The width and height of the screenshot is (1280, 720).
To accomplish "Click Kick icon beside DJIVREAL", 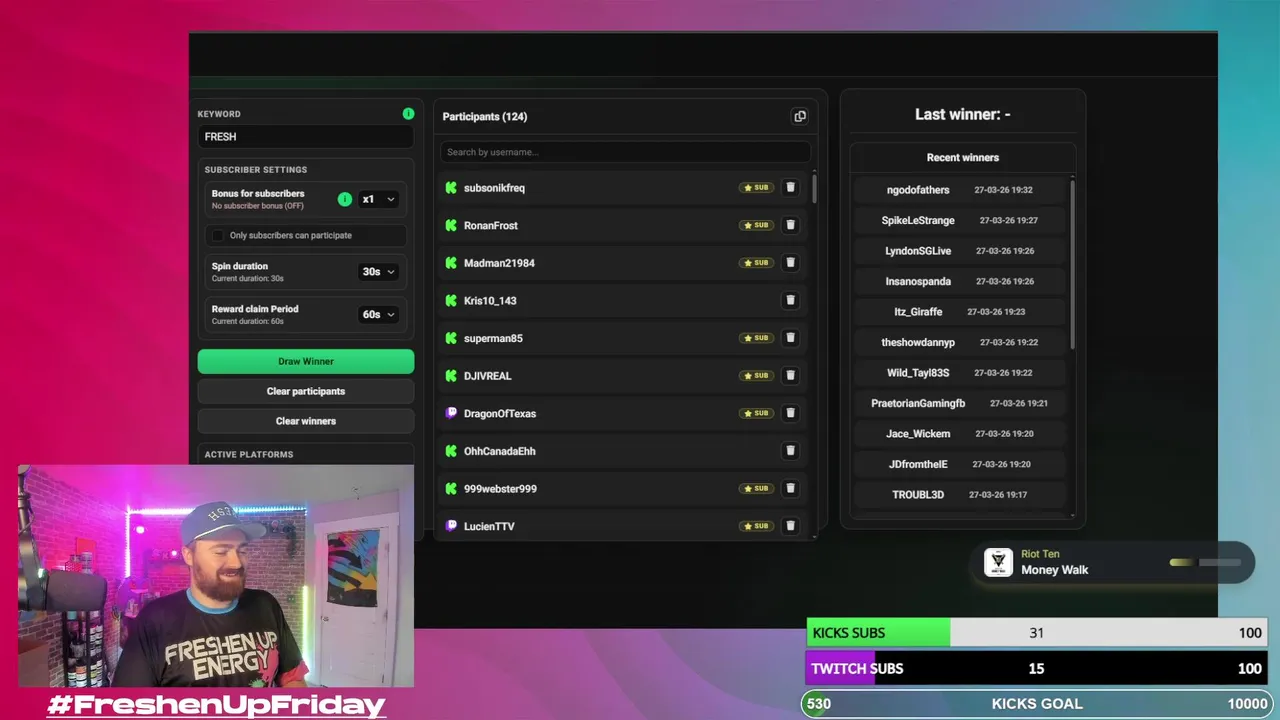I will point(451,376).
